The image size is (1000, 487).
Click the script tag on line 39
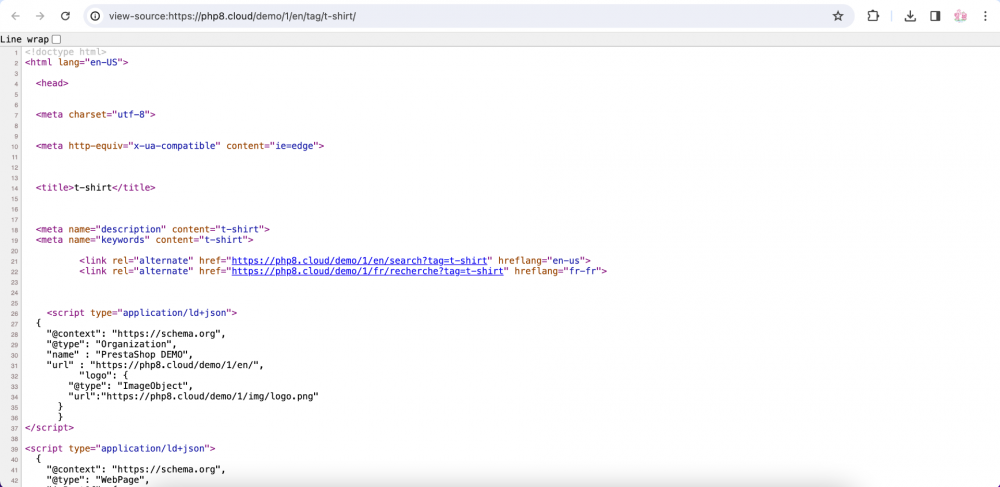click(x=121, y=449)
